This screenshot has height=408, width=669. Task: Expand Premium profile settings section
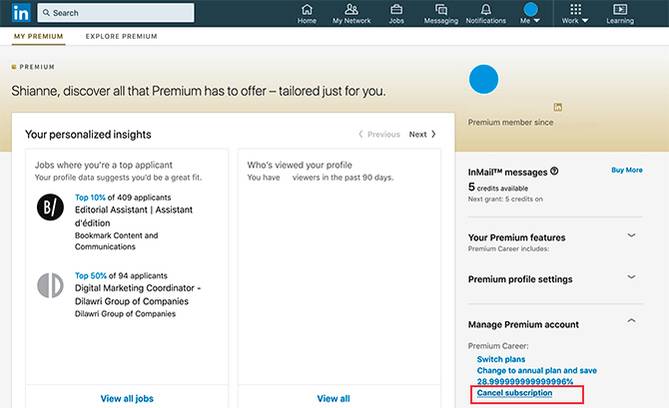click(x=631, y=277)
